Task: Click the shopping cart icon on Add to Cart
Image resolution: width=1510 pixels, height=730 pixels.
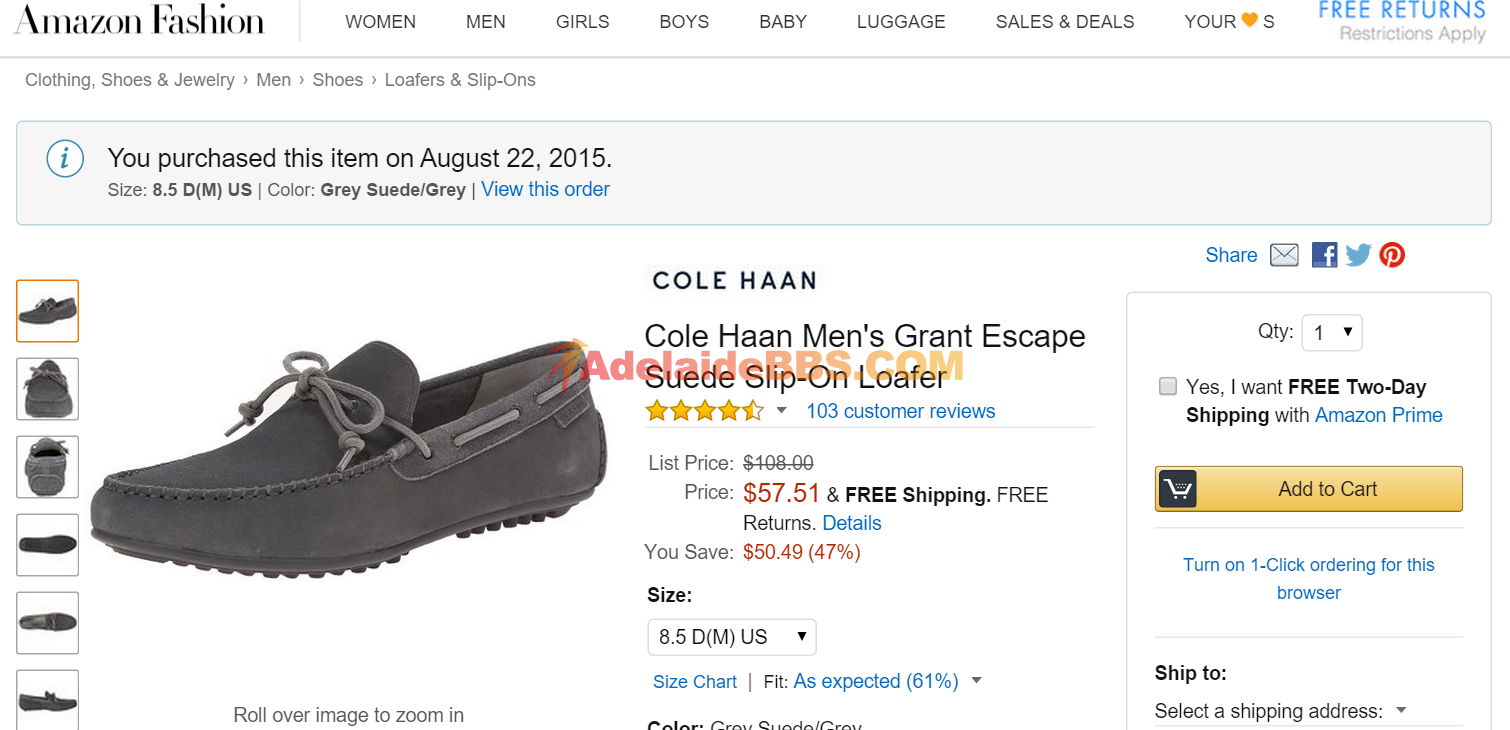Action: (1178, 489)
